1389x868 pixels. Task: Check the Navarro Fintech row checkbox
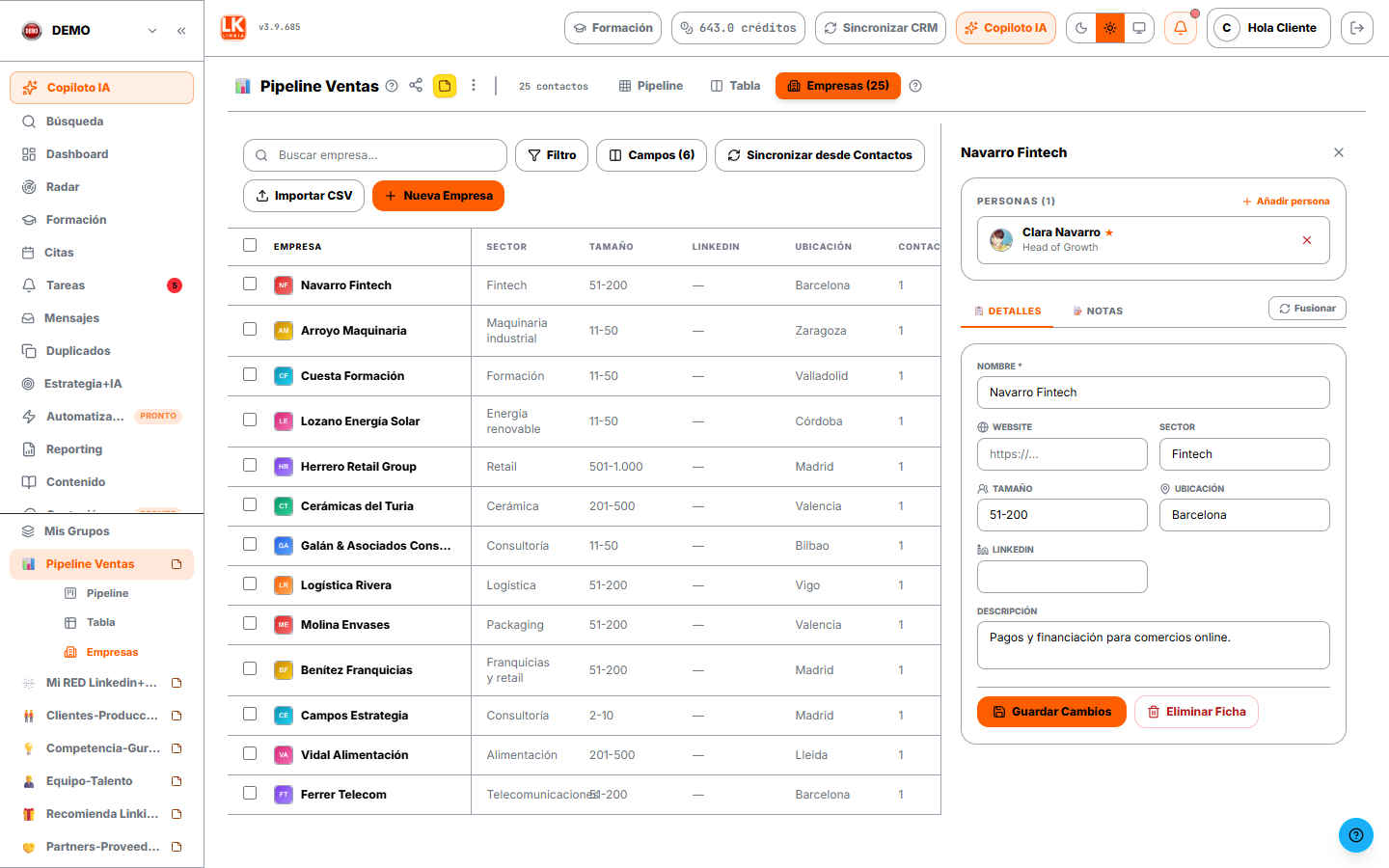point(250,284)
